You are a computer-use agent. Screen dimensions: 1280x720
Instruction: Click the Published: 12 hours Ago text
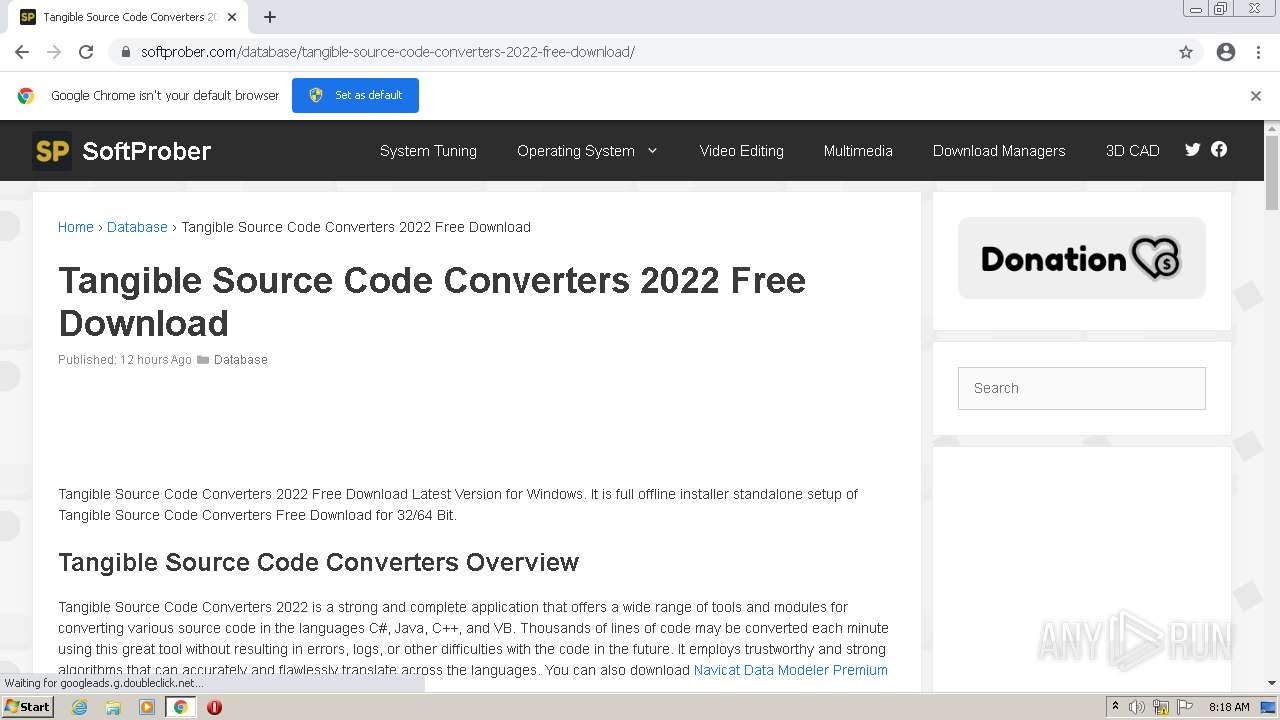[125, 360]
